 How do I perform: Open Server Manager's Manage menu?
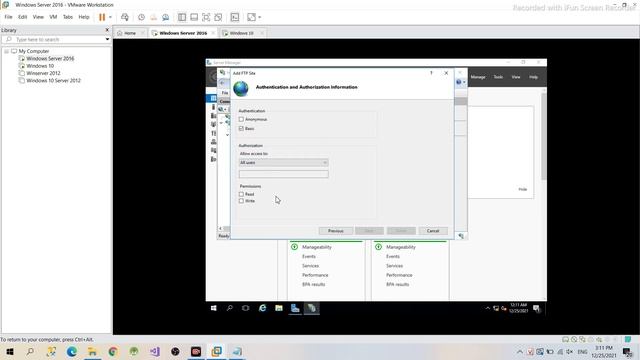point(478,77)
